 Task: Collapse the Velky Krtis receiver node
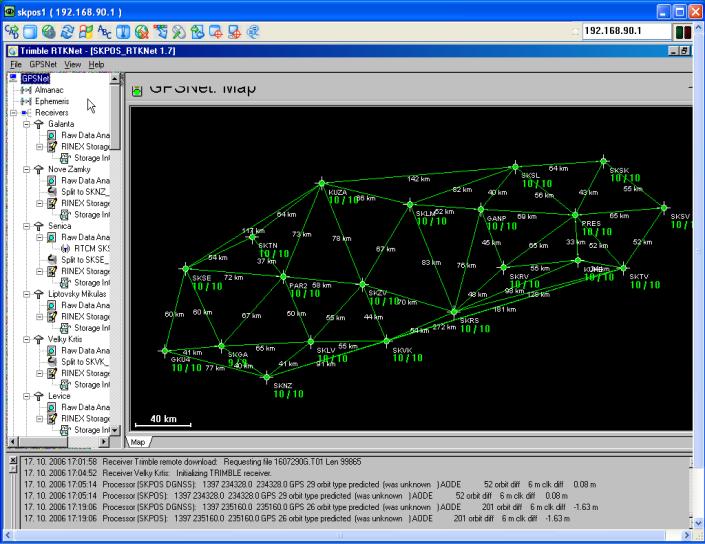click(27, 339)
